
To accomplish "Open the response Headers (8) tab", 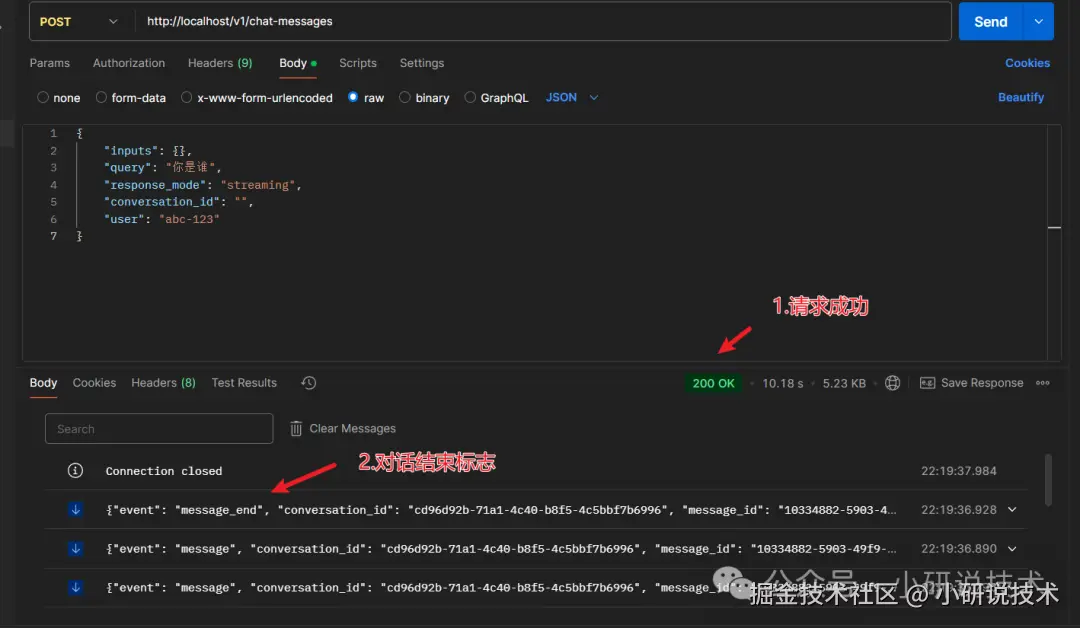I will [163, 383].
